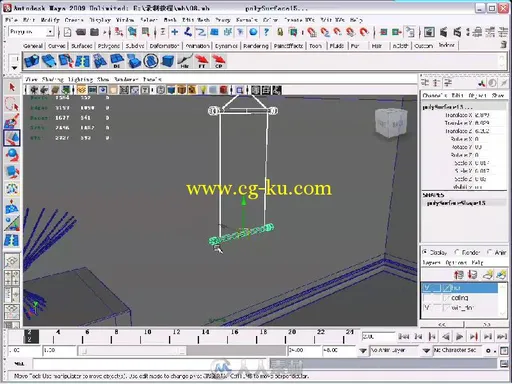
Task: Select the Display radio button
Action: point(425,252)
